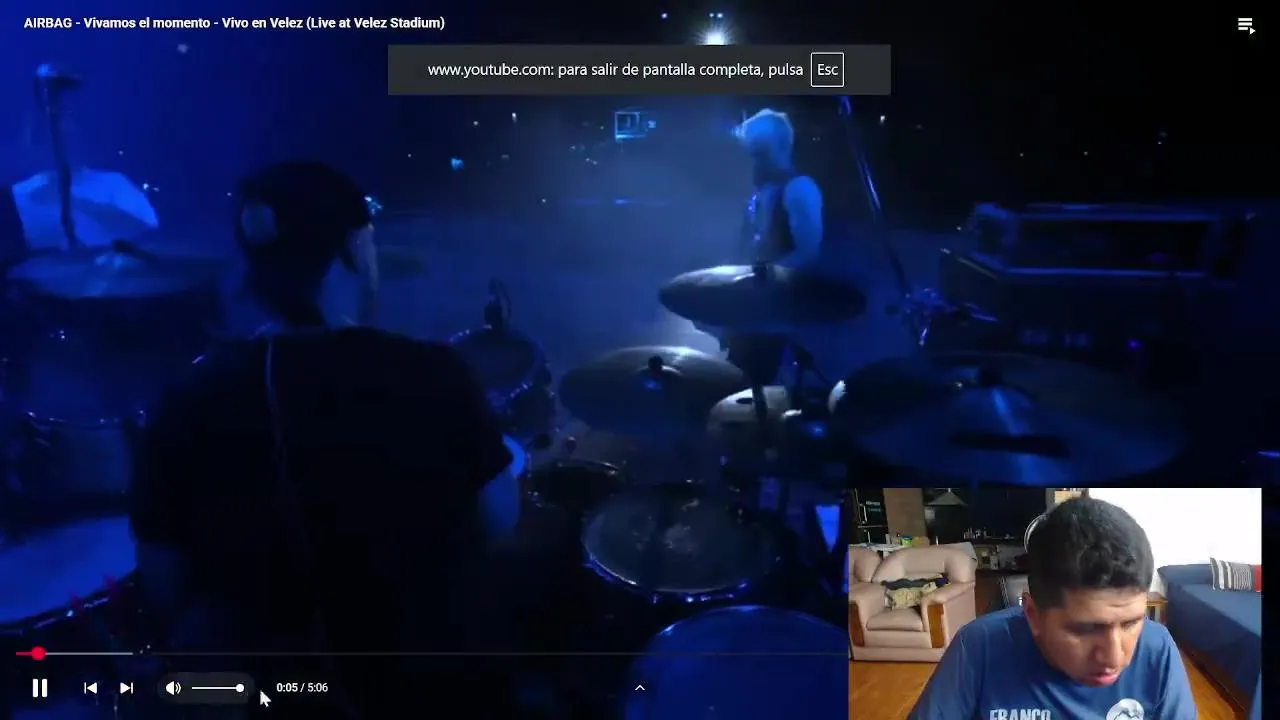Expand the upward chevron in the control bar
Screen dimensions: 1280x720
pos(640,688)
